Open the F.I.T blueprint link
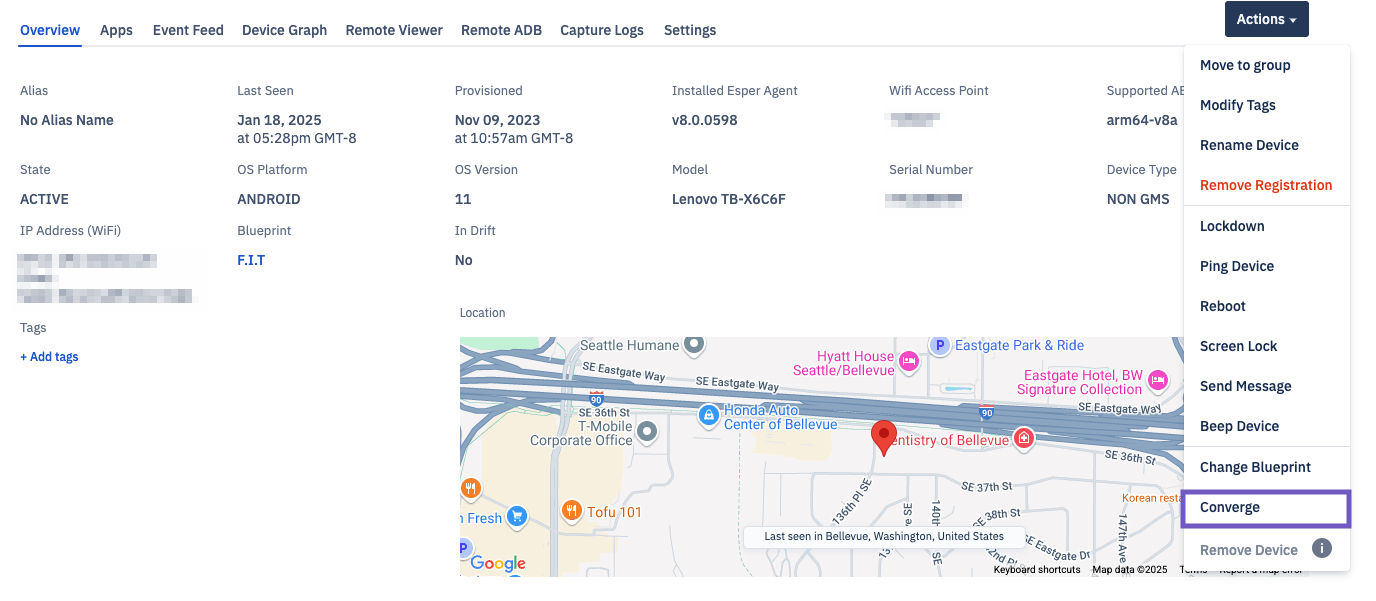Screen dimensions: 1376x601 click(251, 260)
